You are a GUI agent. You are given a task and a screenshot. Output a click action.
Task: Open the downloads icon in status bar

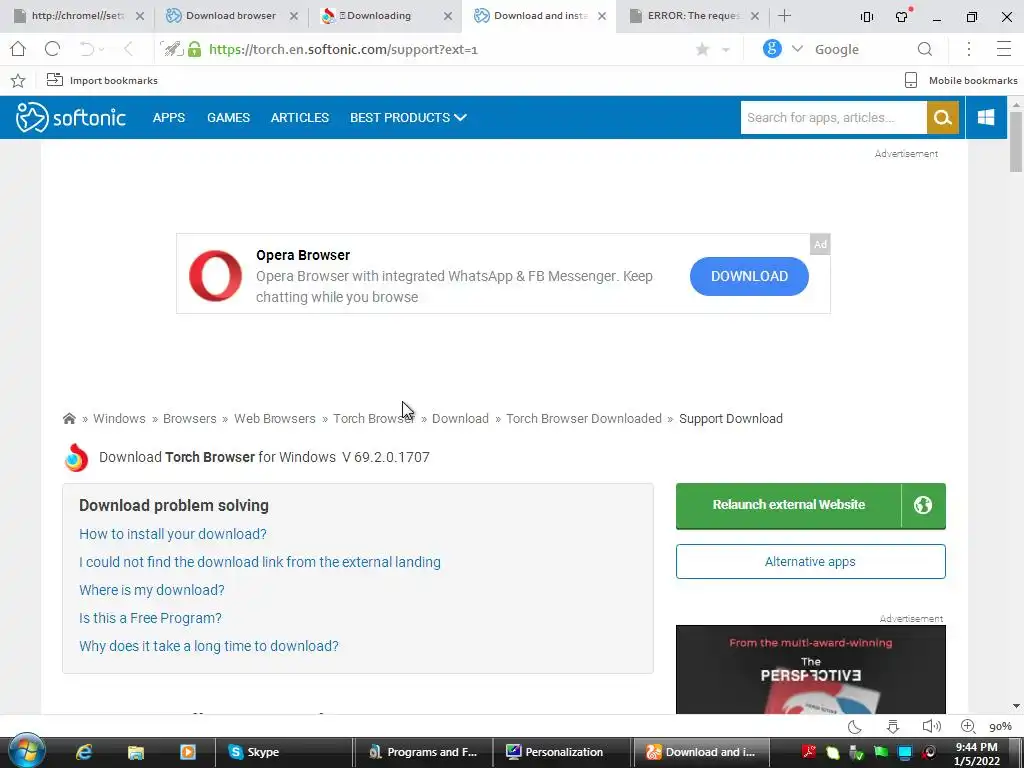[893, 726]
